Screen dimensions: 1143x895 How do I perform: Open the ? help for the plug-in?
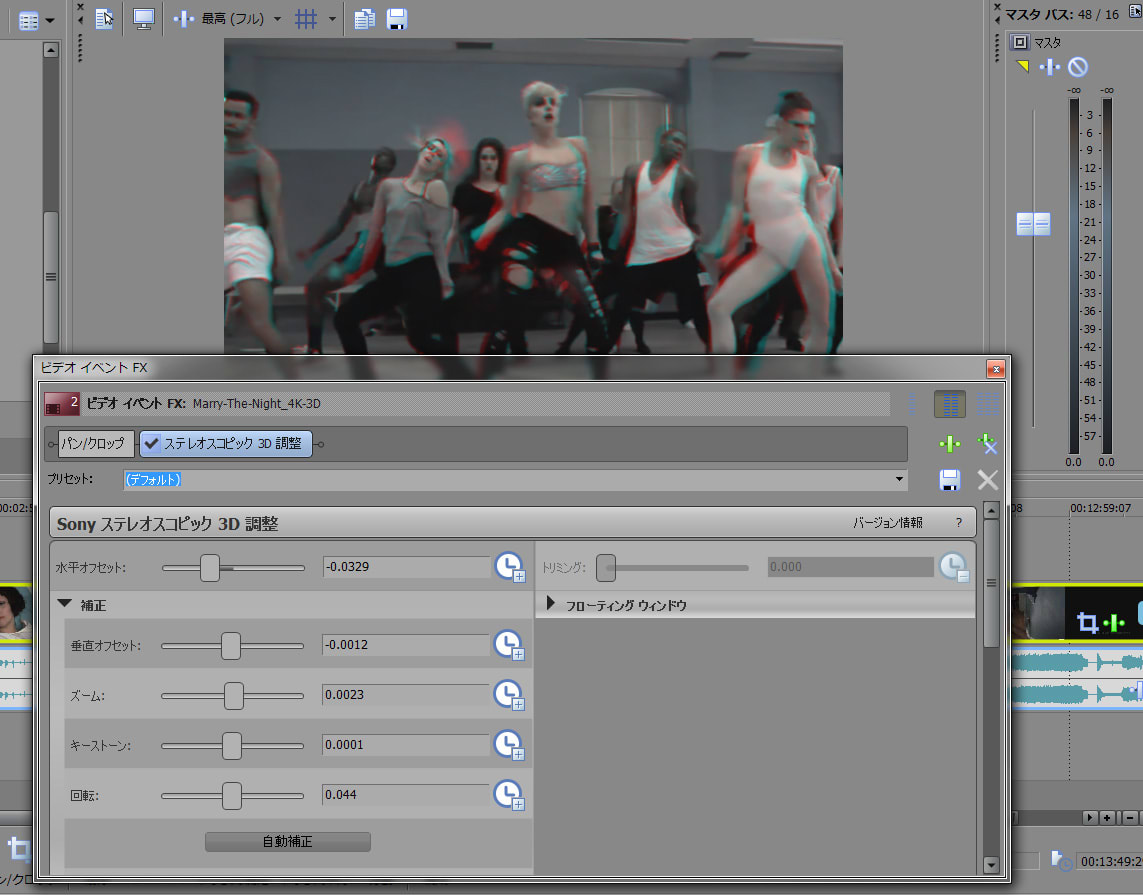959,523
